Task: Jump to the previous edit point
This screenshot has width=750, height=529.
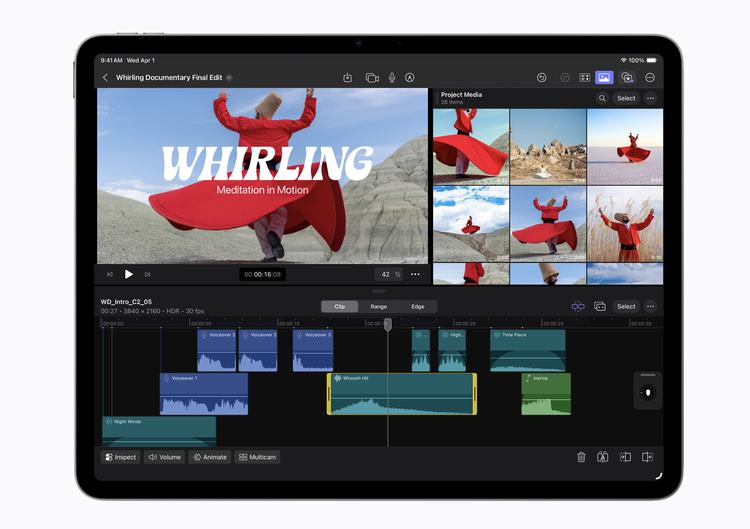Action: 110,275
